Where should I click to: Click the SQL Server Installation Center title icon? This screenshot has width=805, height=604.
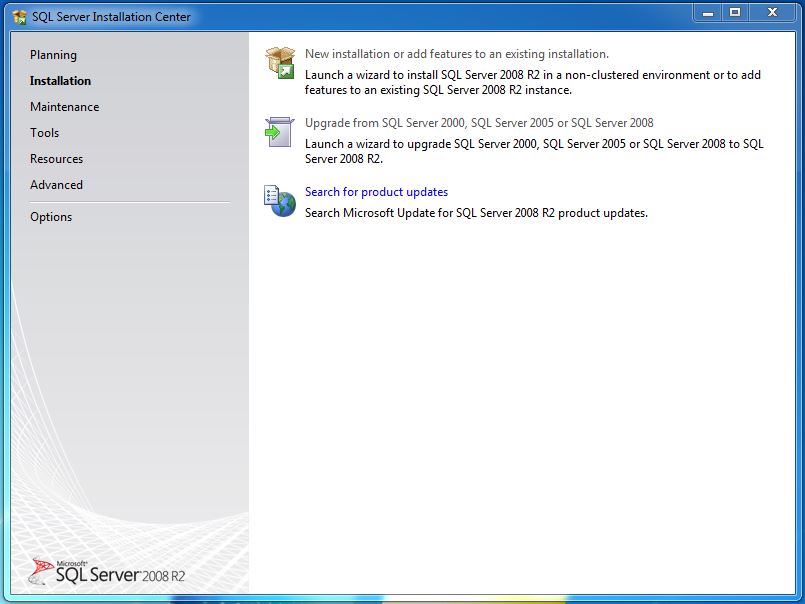tap(20, 17)
